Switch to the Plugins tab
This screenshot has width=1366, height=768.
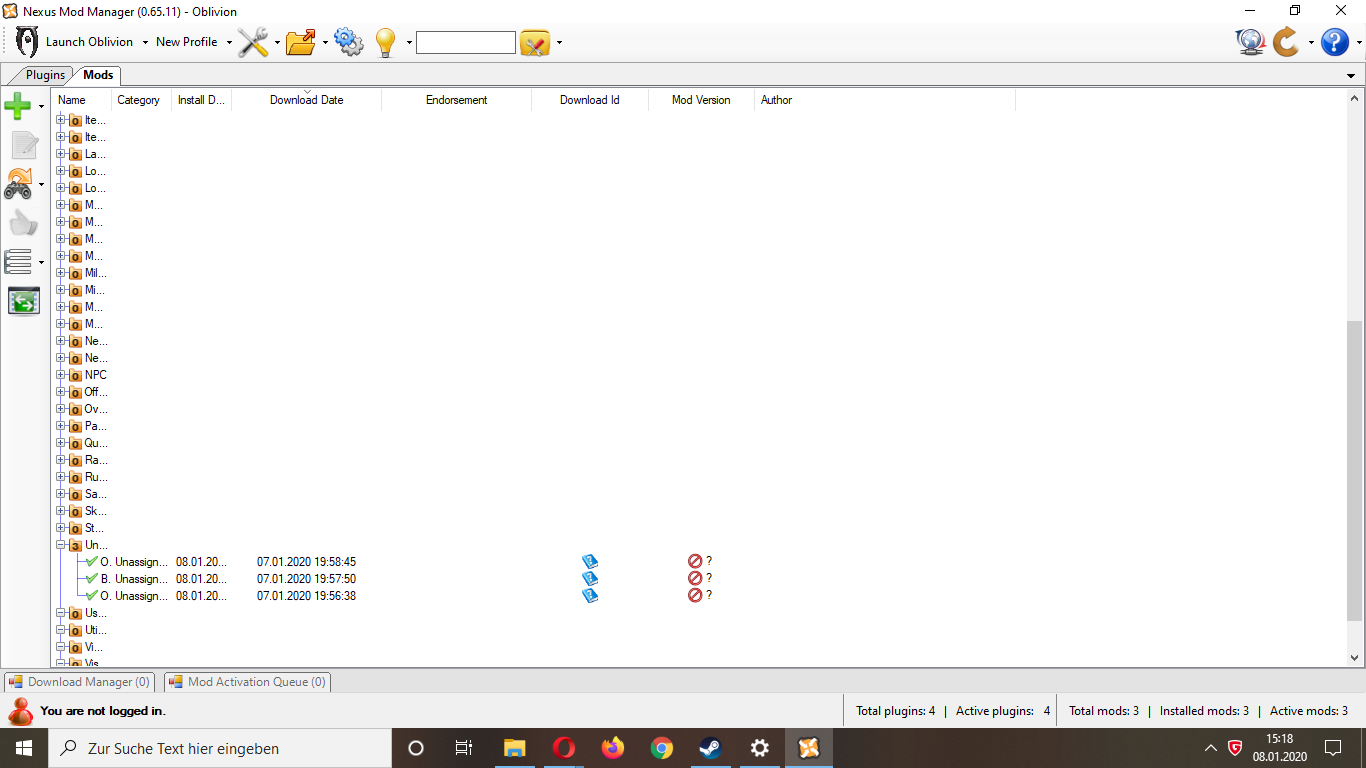pyautogui.click(x=44, y=75)
